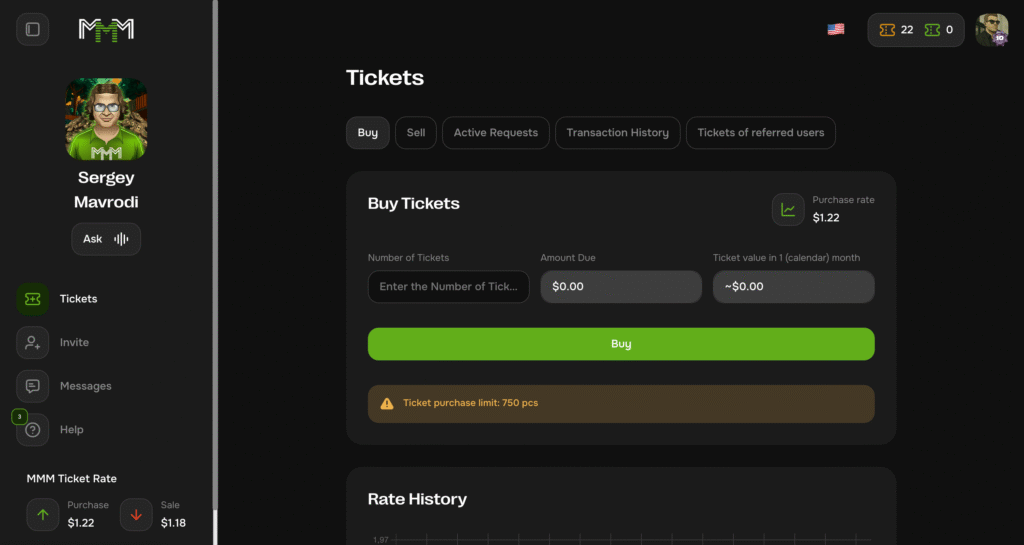Open the user avatar menu

click(992, 29)
